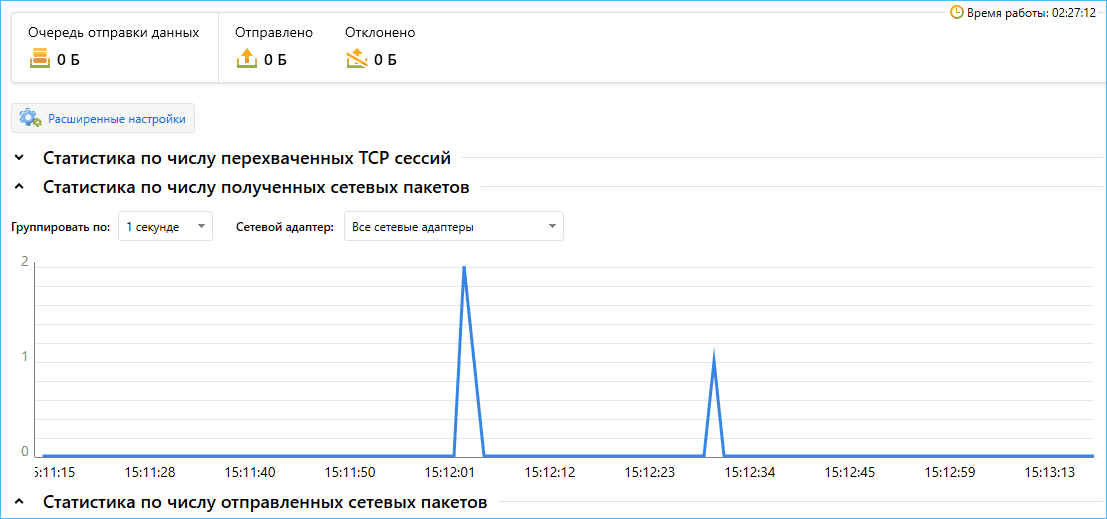The height and width of the screenshot is (519, 1107).
Task: Collapse the received network packets statistics chevron
Action: pyautogui.click(x=20, y=187)
